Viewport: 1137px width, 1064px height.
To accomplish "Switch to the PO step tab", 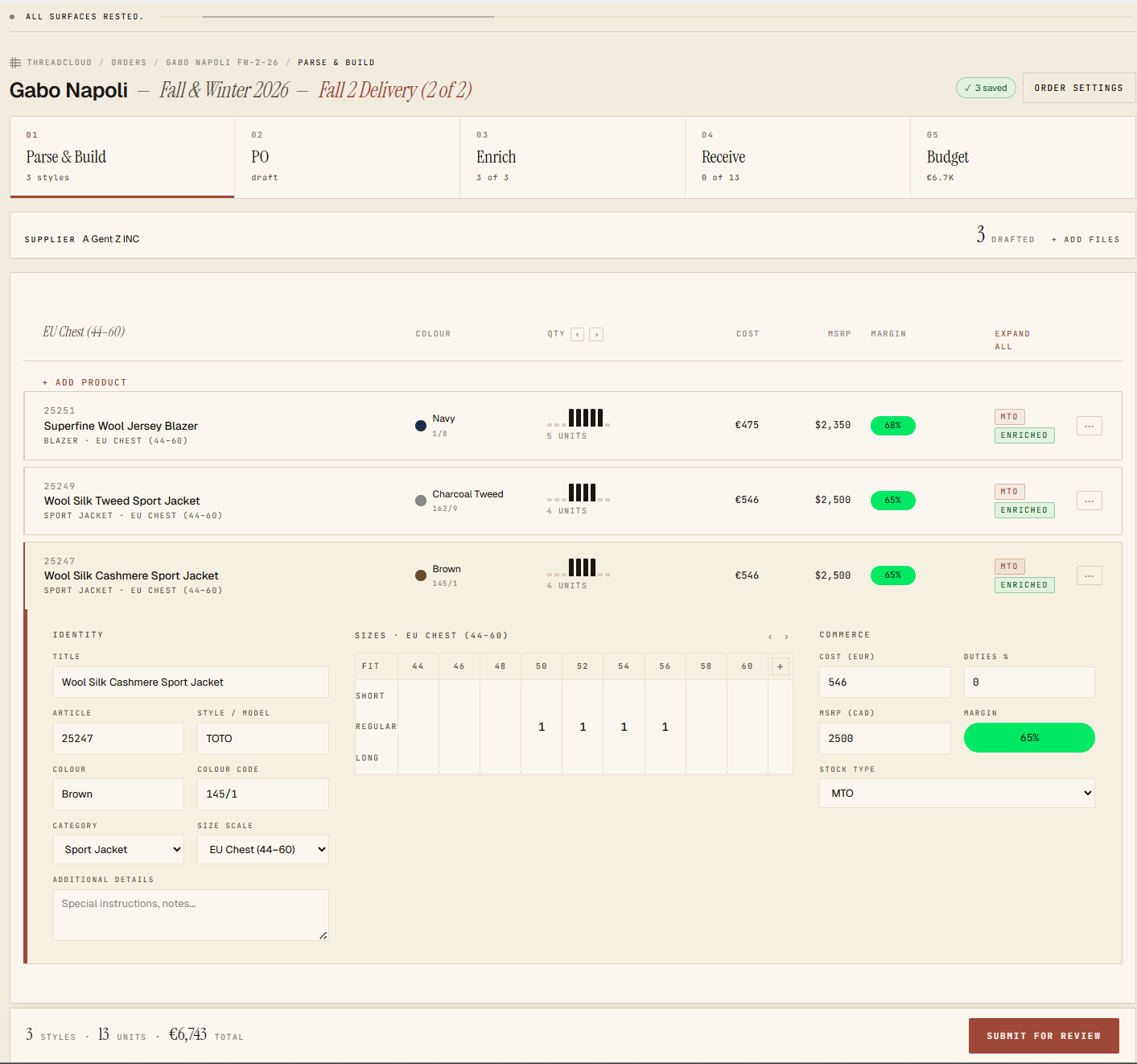I will [x=348, y=157].
